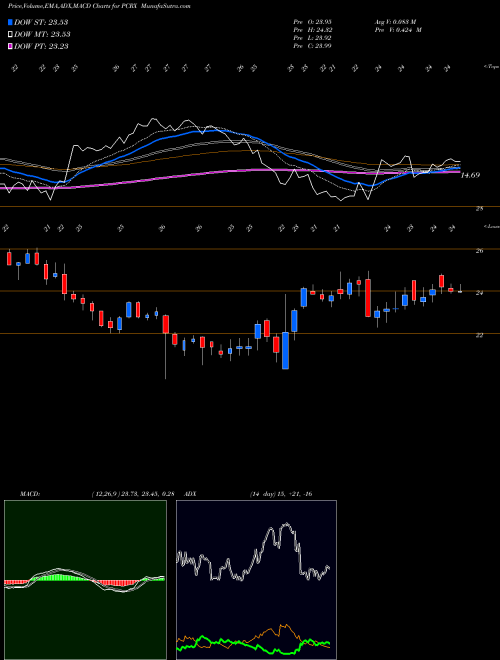Click the large red candlestick right of the 24 level rally
Image resolution: width=500 pixels, height=660 pixels.
pyautogui.click(x=368, y=298)
